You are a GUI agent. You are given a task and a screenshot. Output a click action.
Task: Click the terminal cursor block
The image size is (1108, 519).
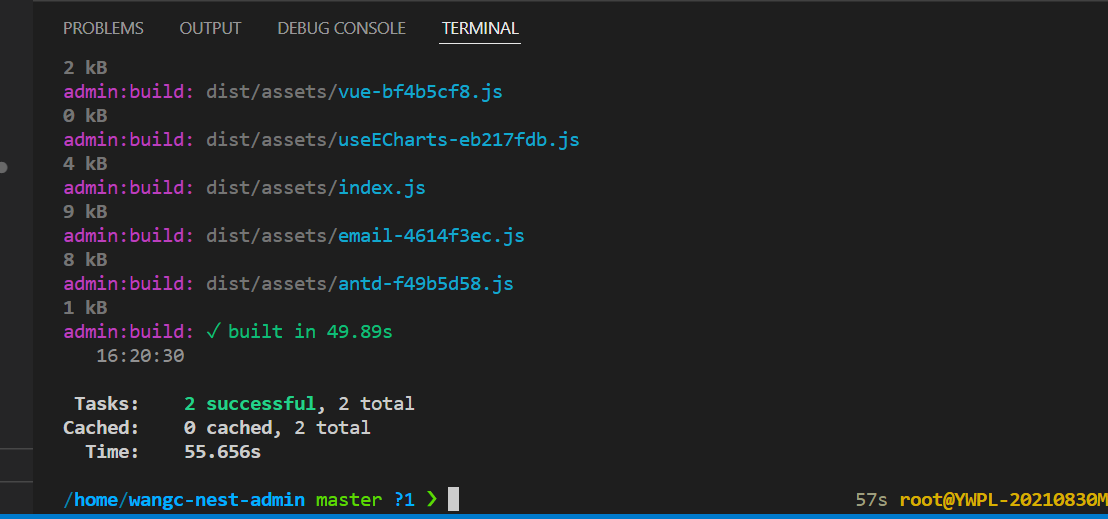pyautogui.click(x=454, y=499)
